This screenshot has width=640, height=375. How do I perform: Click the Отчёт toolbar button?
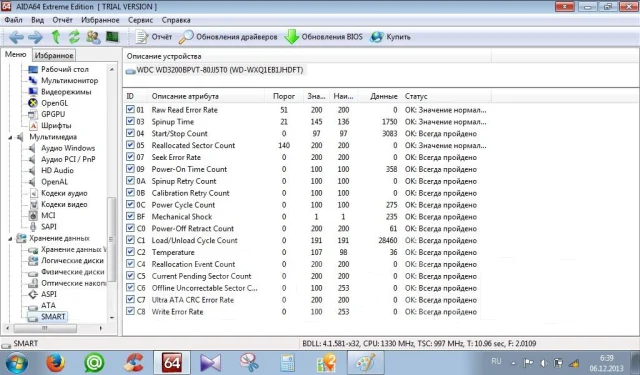[154, 37]
